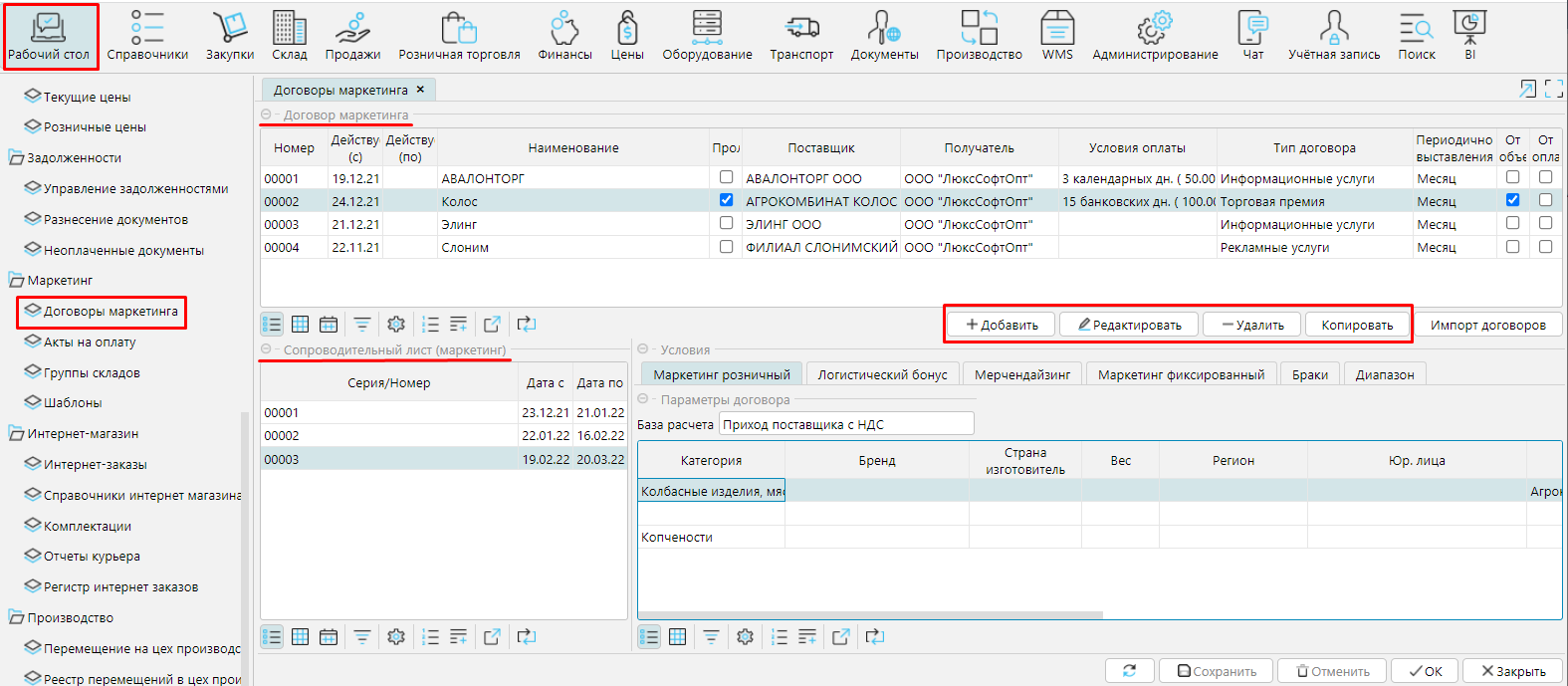The image size is (1568, 686).
Task: Click the Добавить button
Action: 1002,325
